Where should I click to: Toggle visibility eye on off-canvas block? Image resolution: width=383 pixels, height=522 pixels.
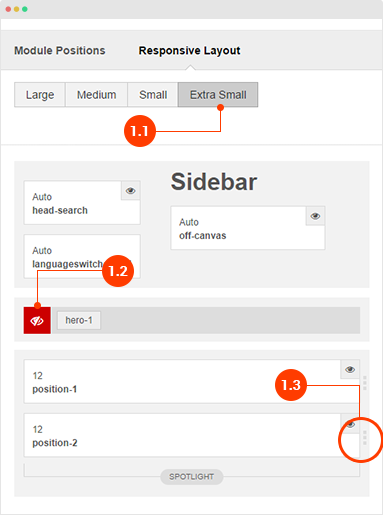coord(315,216)
